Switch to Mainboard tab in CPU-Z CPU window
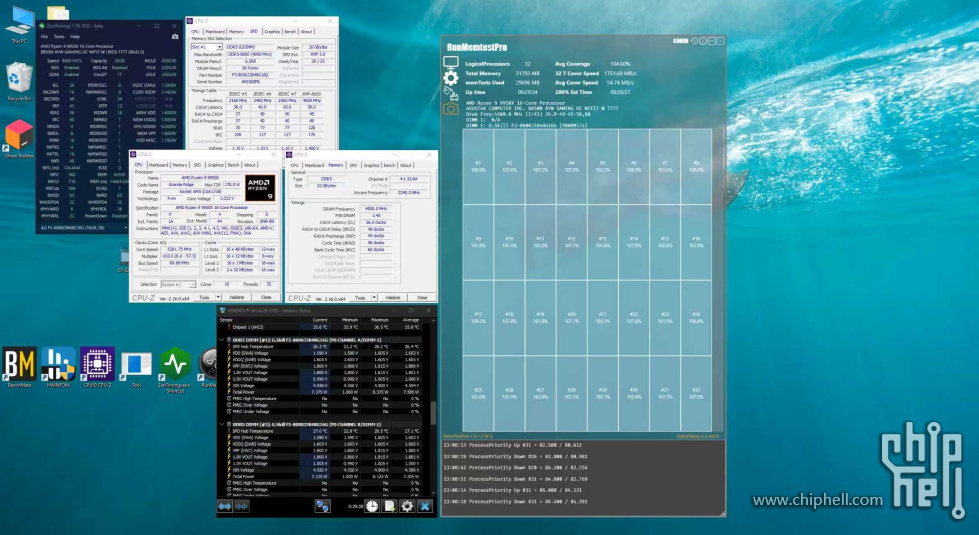Image resolution: width=979 pixels, height=535 pixels. (x=159, y=165)
